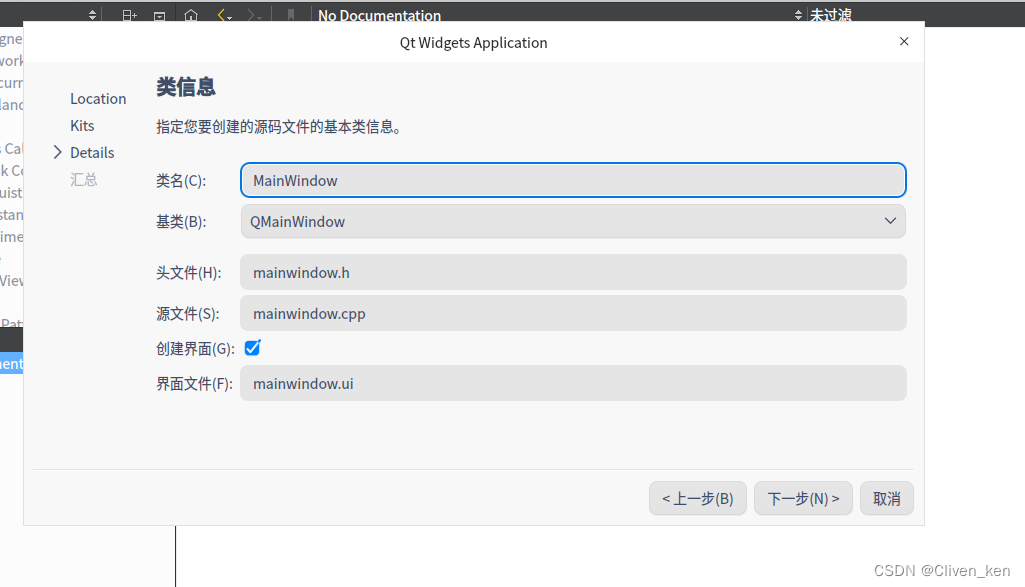Select the Details step in the sidebar
This screenshot has width=1025, height=587.
(92, 152)
